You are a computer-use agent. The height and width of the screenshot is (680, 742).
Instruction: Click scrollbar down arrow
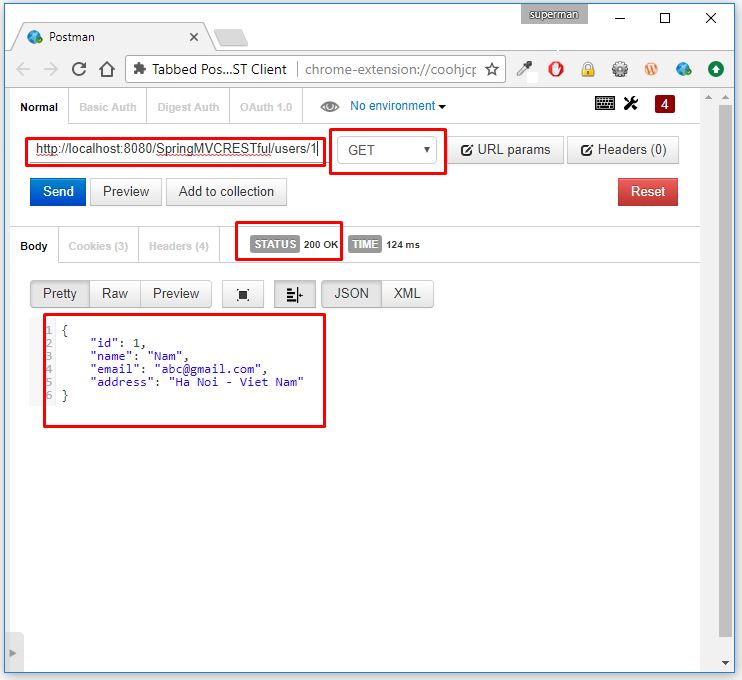point(725,662)
